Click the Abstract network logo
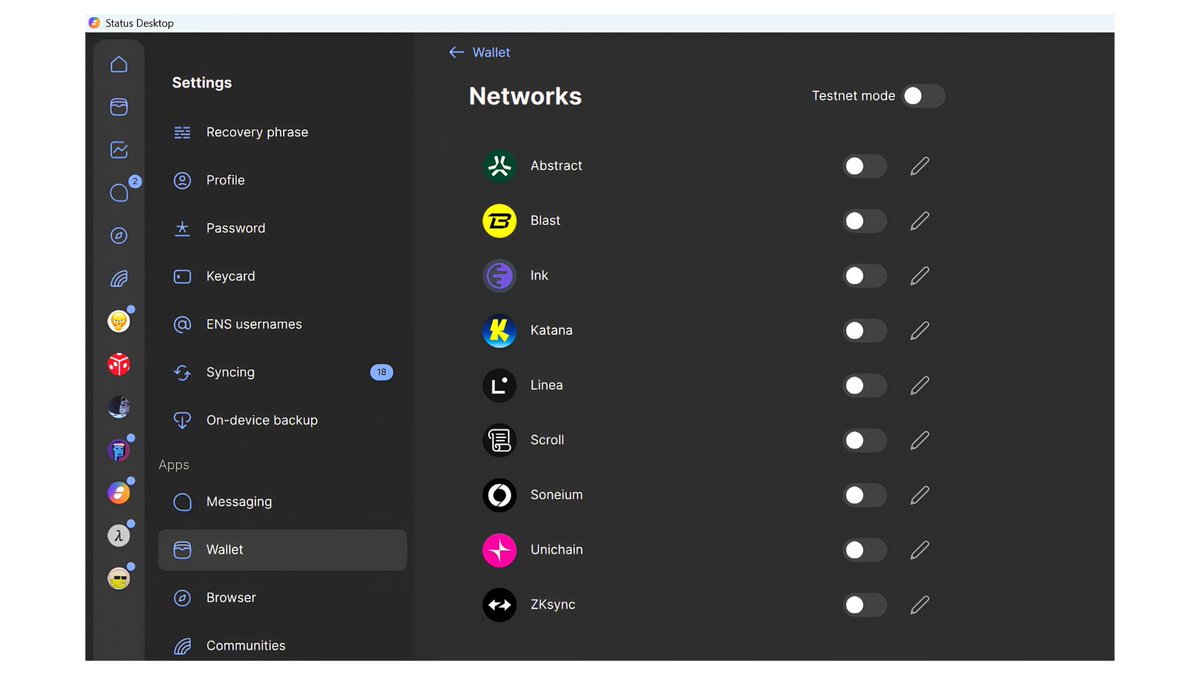The height and width of the screenshot is (675, 1200). pyautogui.click(x=500, y=166)
